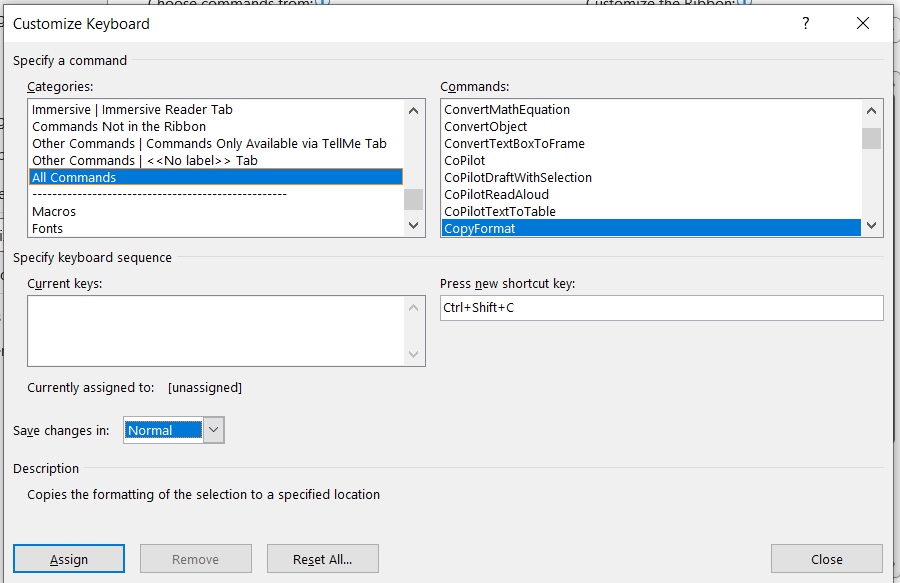The image size is (900, 583).
Task: Select the CoPilotReadAloud command
Action: pyautogui.click(x=496, y=194)
